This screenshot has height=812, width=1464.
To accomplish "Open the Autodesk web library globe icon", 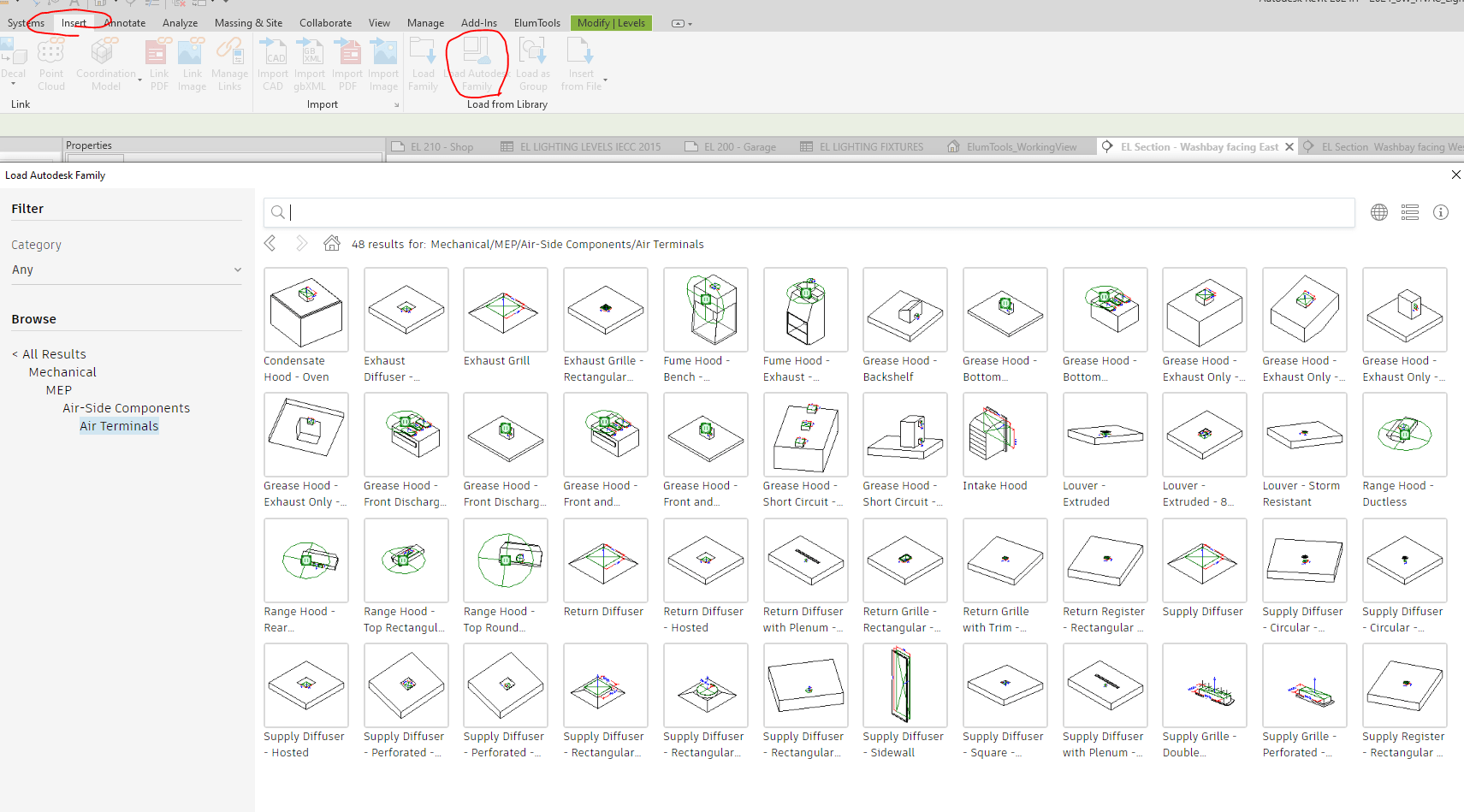I will [x=1378, y=211].
